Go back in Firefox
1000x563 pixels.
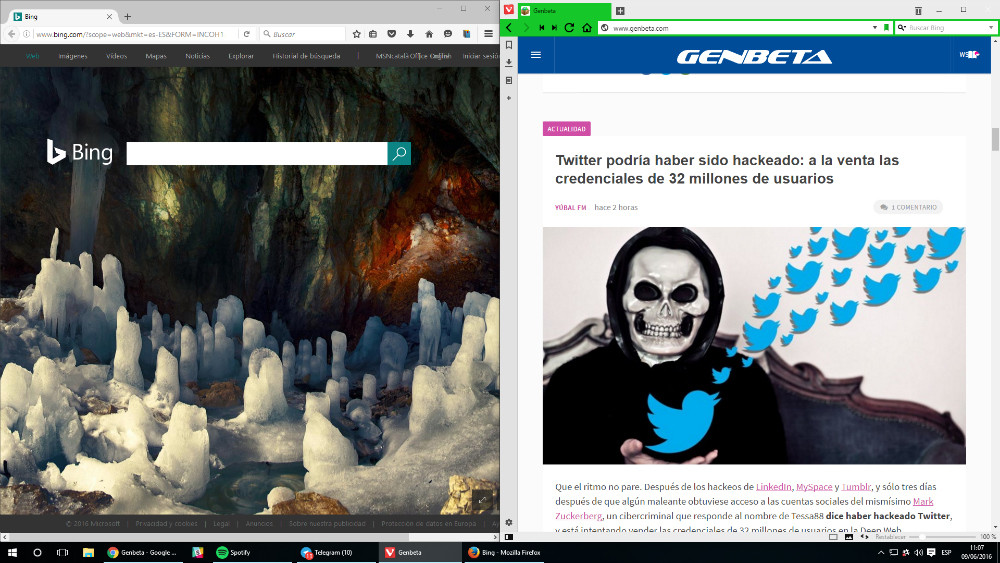pyautogui.click(x=11, y=34)
